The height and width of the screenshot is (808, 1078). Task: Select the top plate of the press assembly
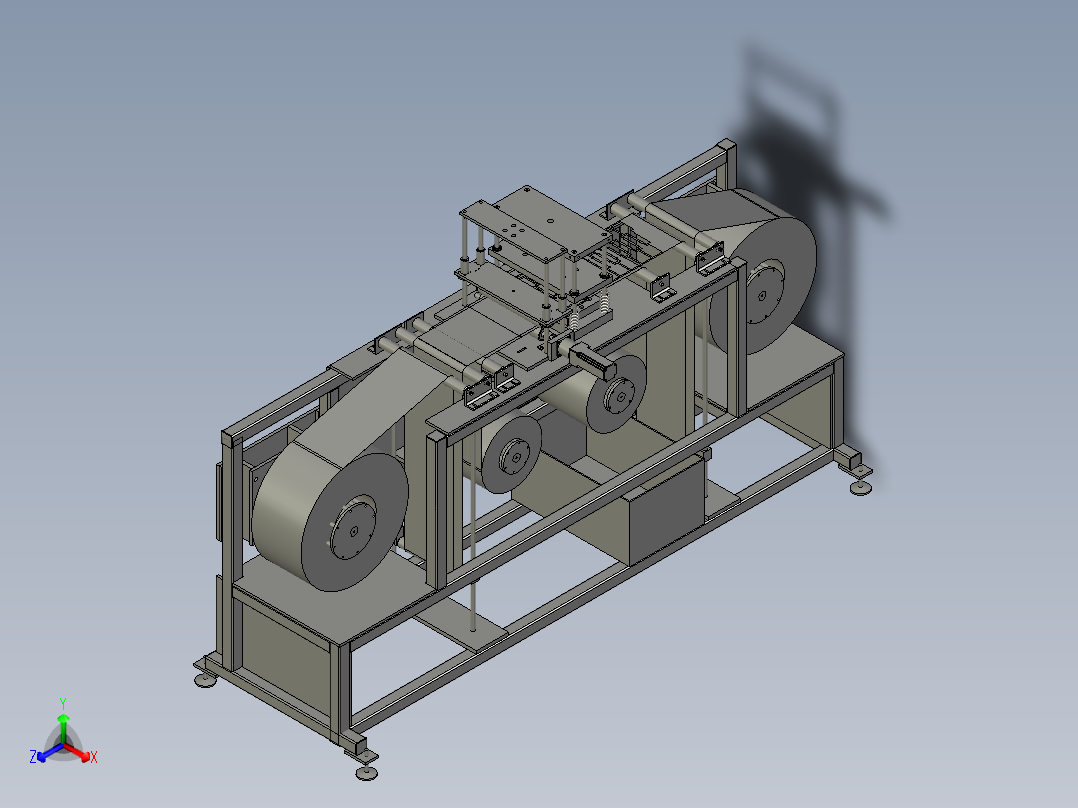pyautogui.click(x=536, y=221)
